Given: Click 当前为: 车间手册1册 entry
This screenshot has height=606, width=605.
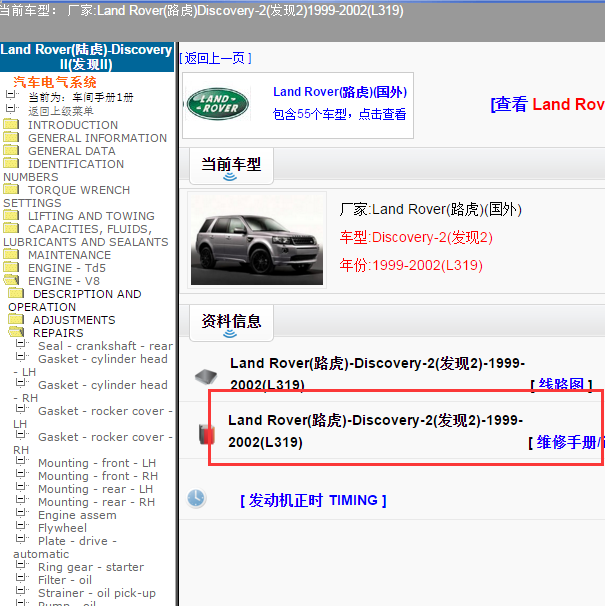Looking at the screenshot, I should [x=81, y=97].
